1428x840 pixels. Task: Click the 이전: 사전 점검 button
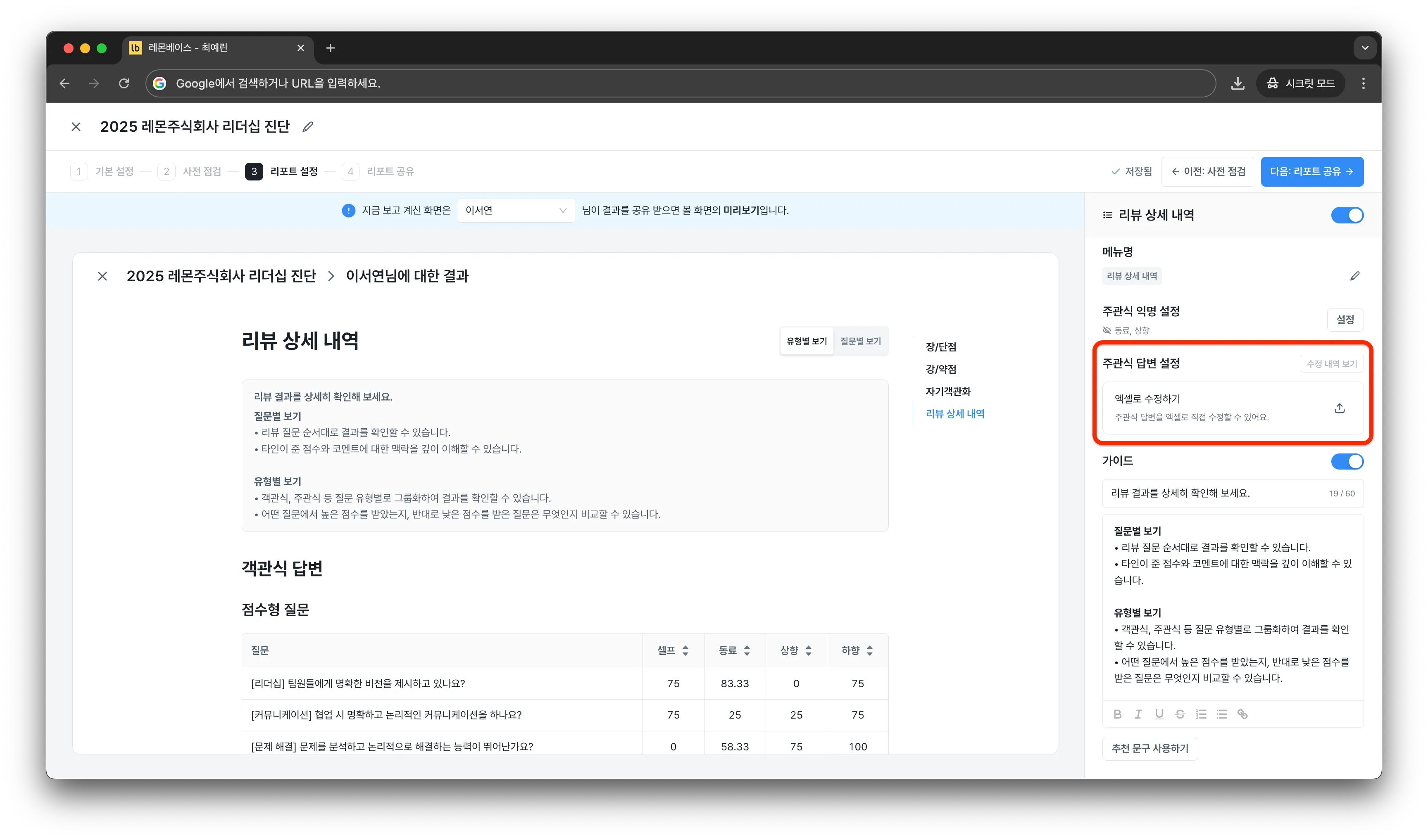[1208, 172]
